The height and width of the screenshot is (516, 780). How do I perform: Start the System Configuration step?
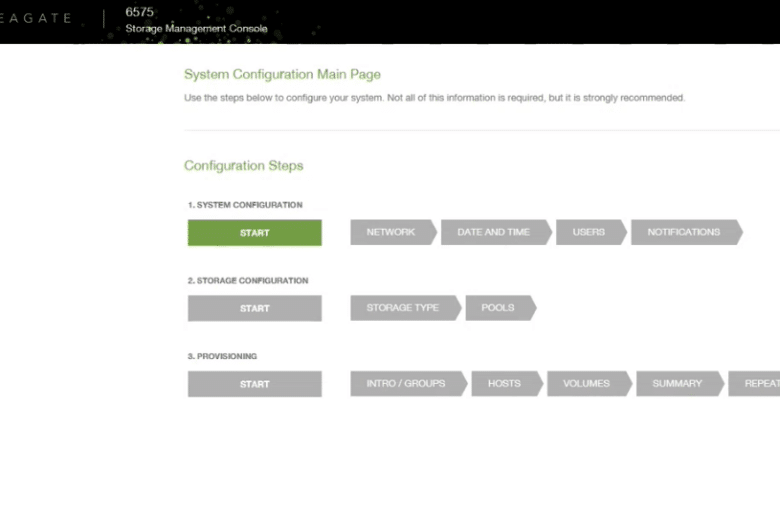[255, 233]
